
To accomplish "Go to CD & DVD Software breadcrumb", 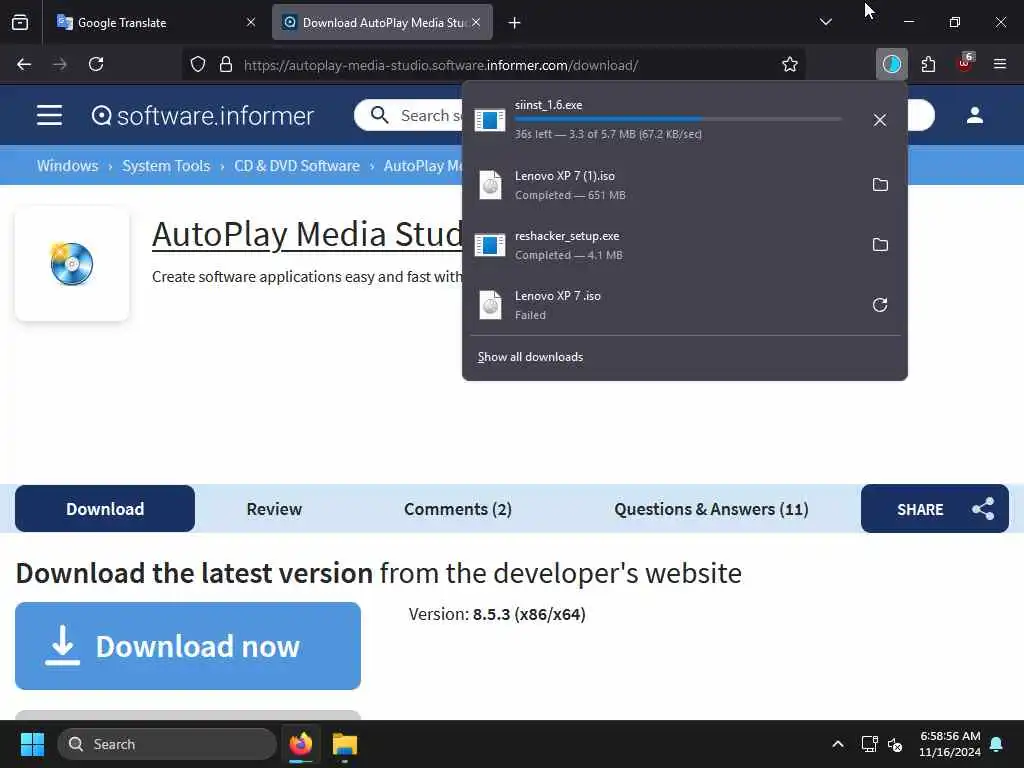I will pos(297,166).
